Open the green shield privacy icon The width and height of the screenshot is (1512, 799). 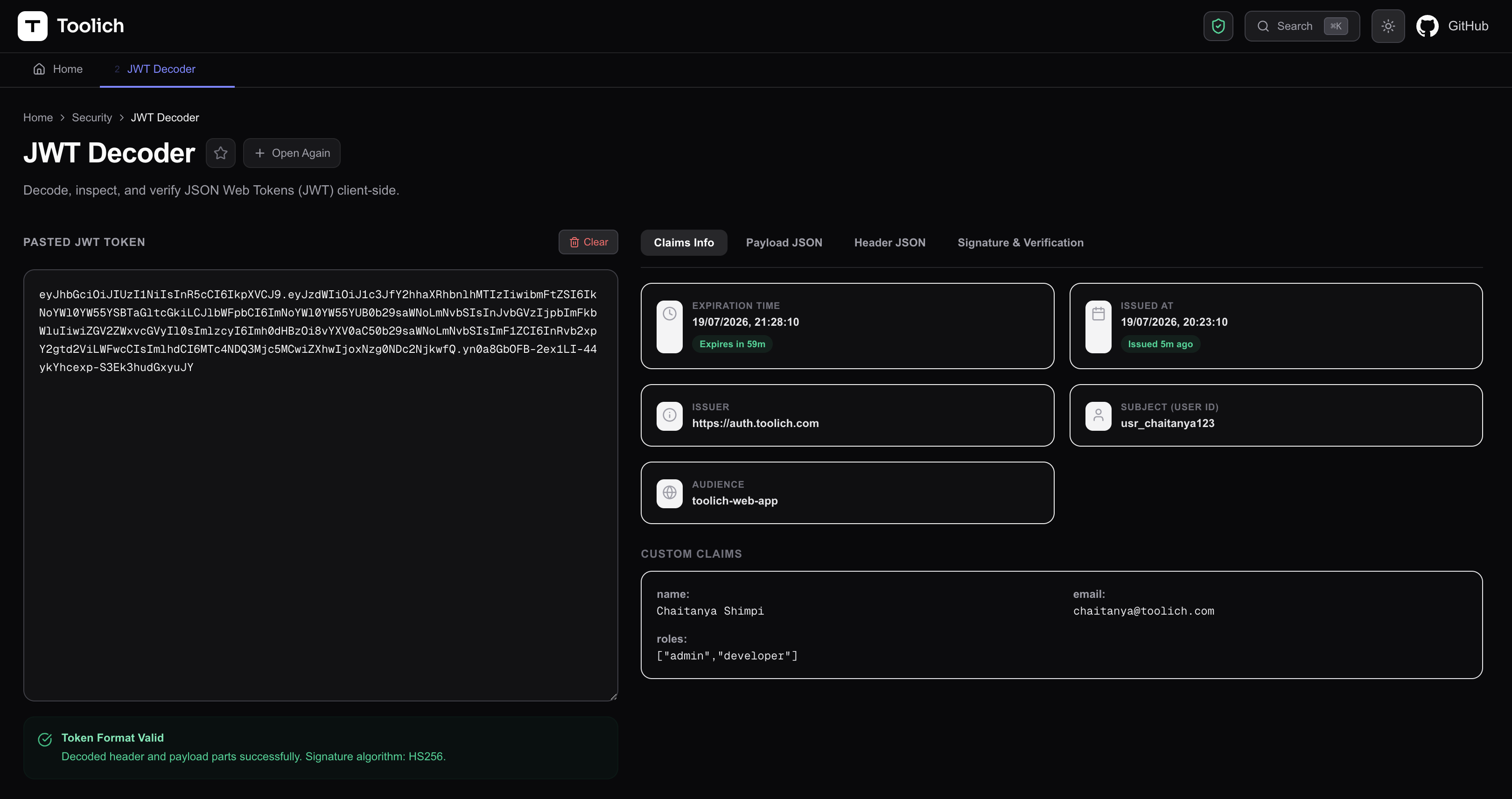pos(1218,27)
